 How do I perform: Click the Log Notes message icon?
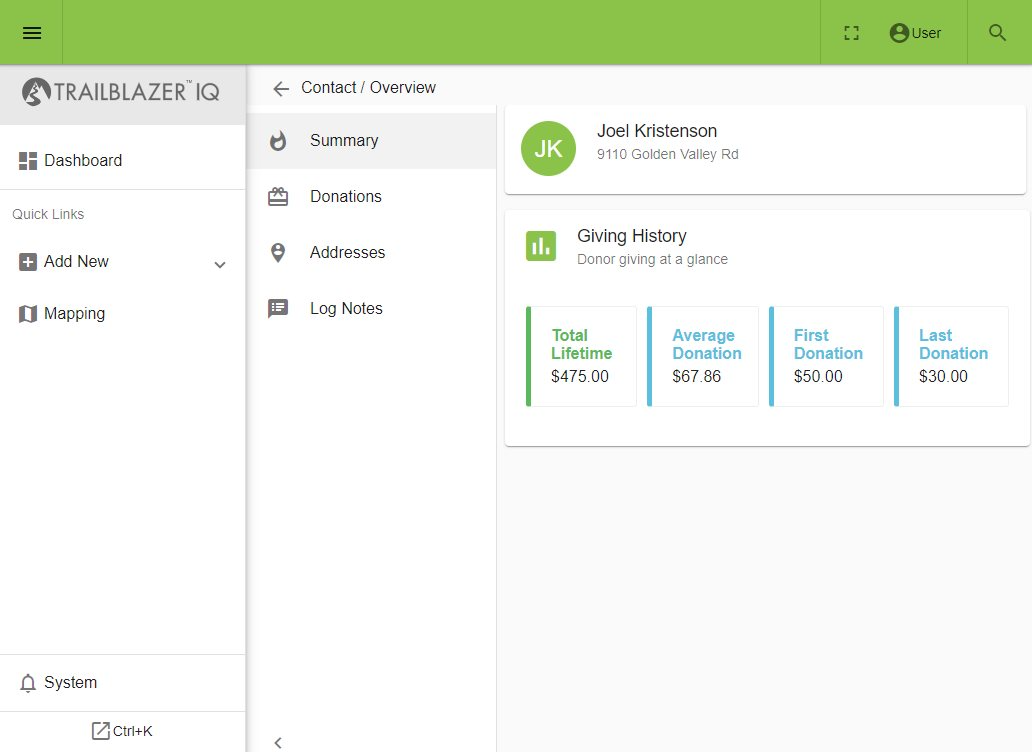pyautogui.click(x=278, y=309)
